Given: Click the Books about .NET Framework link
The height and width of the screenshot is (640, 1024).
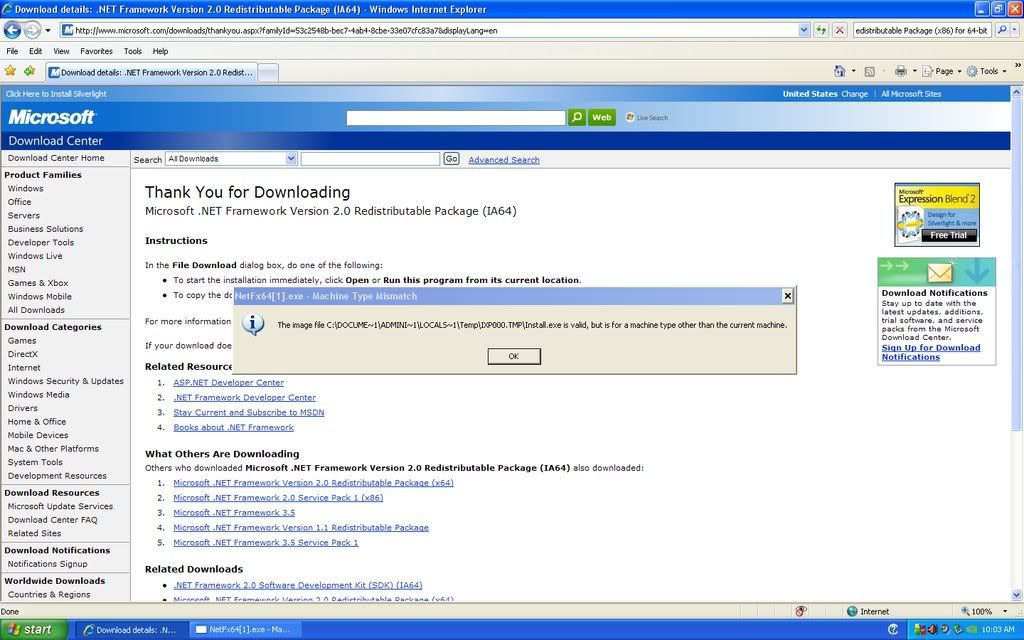Looking at the screenshot, I should 233,428.
